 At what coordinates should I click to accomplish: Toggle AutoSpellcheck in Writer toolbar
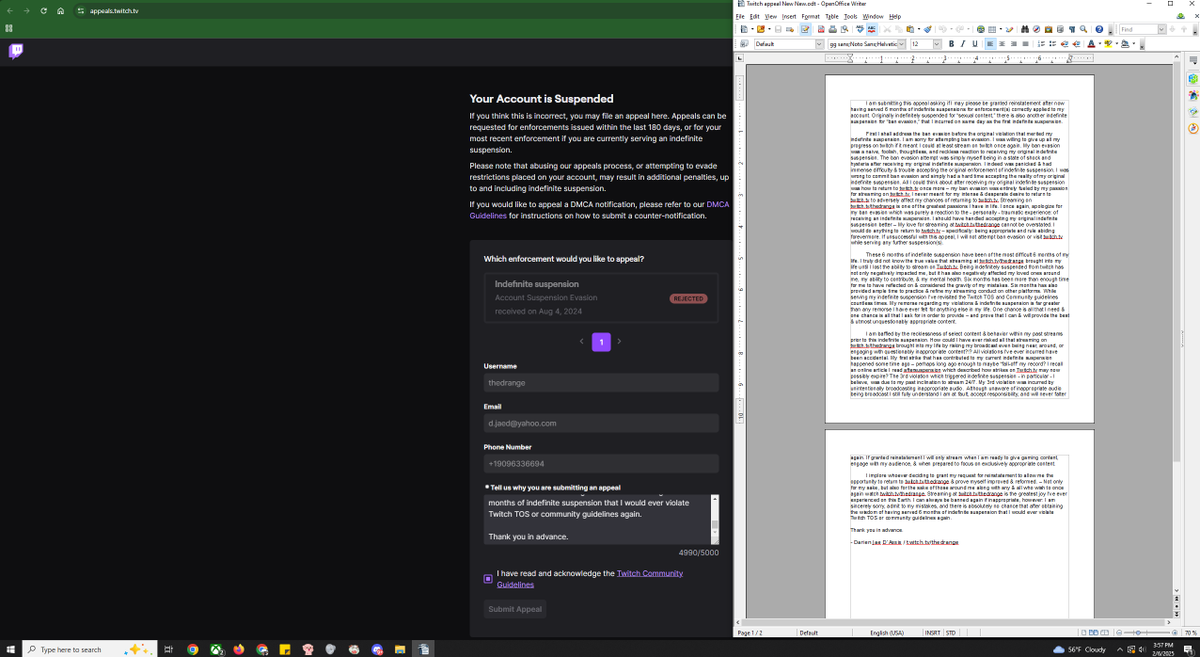pyautogui.click(x=871, y=29)
